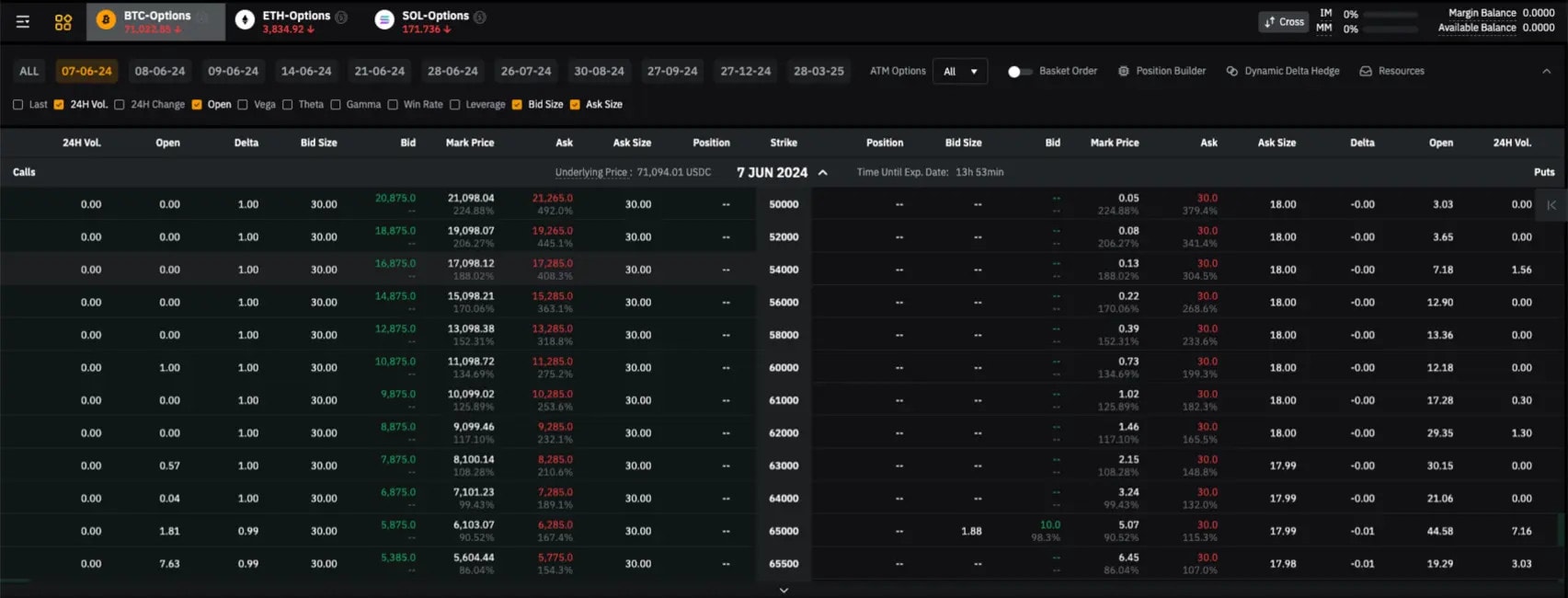1568x598 pixels.
Task: Uncheck the Open column checkbox
Action: tap(197, 105)
